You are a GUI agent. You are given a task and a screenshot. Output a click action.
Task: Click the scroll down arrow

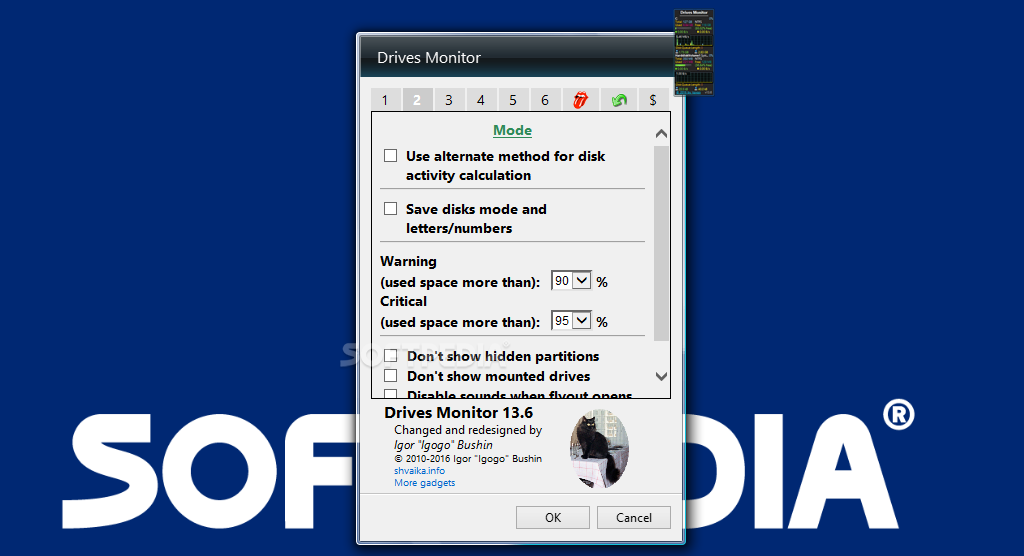[661, 376]
